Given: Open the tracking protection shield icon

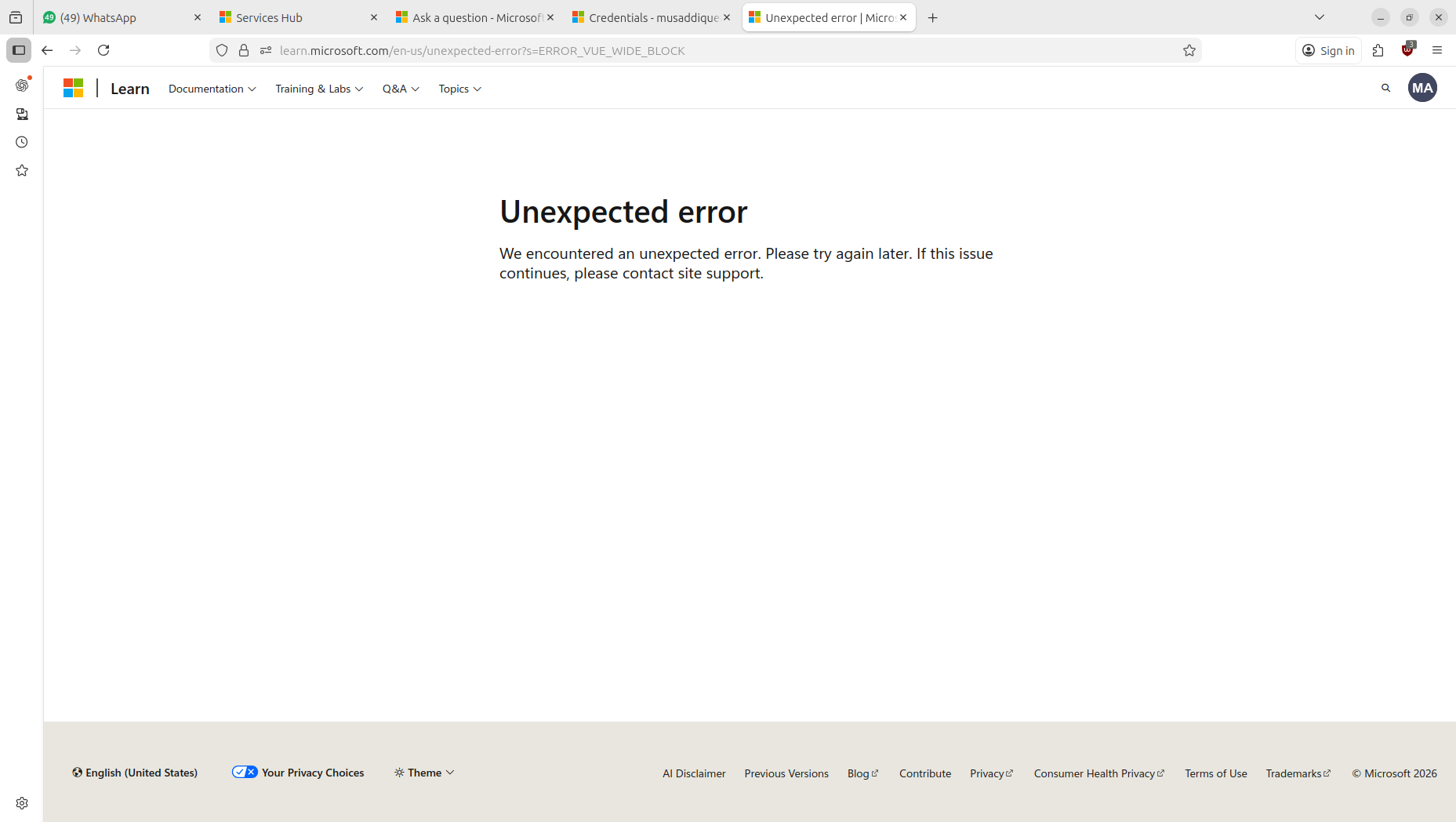Looking at the screenshot, I should pyautogui.click(x=222, y=50).
